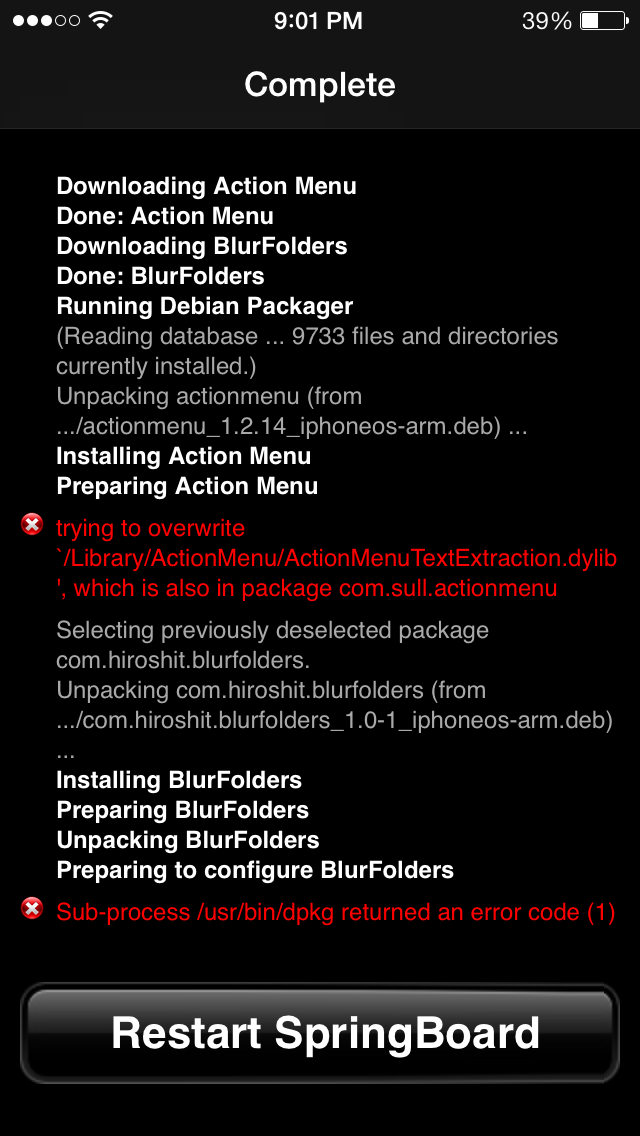This screenshot has width=640, height=1136.
Task: Click the red error icon beside dpkg message
Action: (x=32, y=909)
